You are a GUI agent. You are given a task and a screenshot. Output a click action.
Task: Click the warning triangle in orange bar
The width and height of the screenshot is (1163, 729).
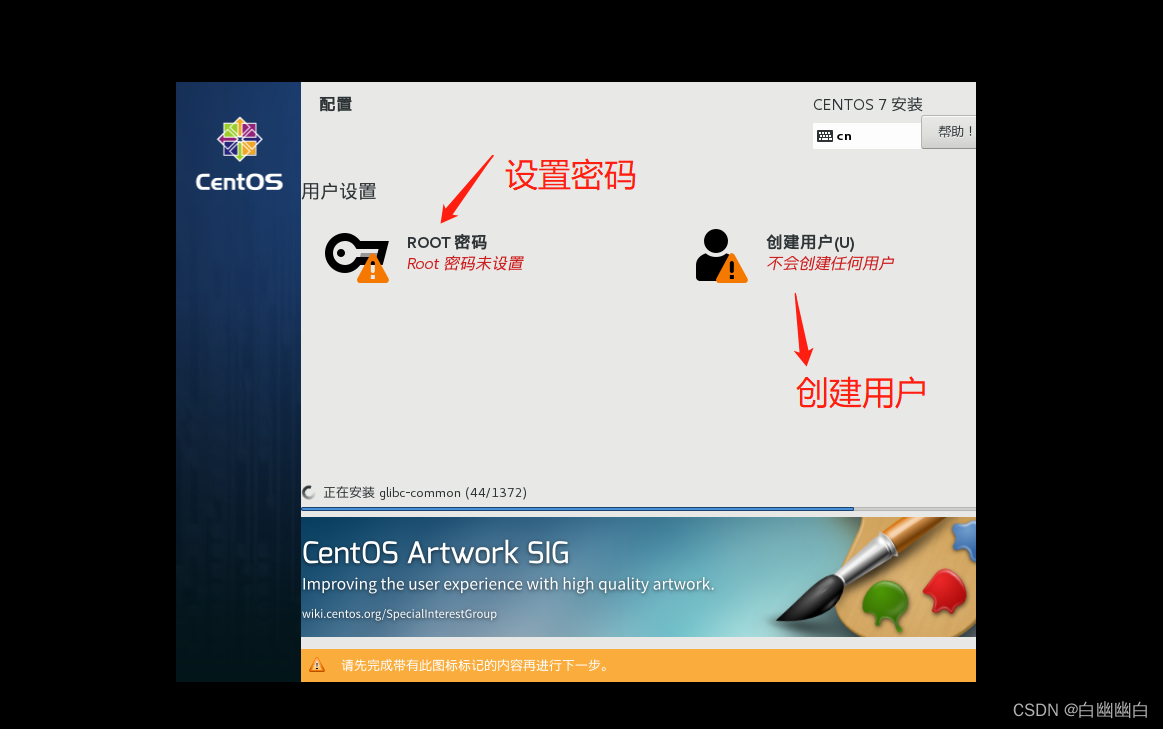coord(317,665)
